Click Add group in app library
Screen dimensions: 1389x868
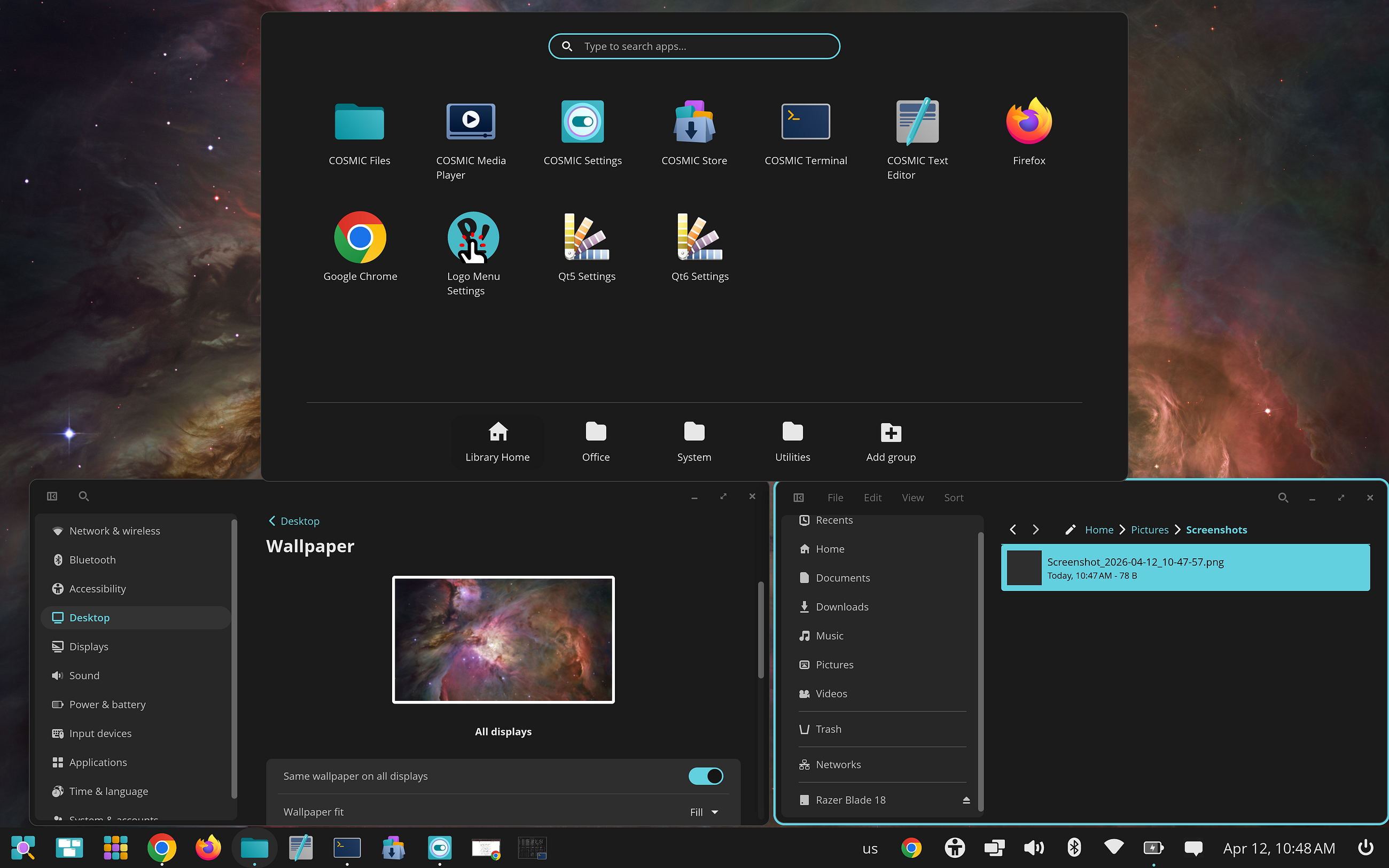coord(891,441)
